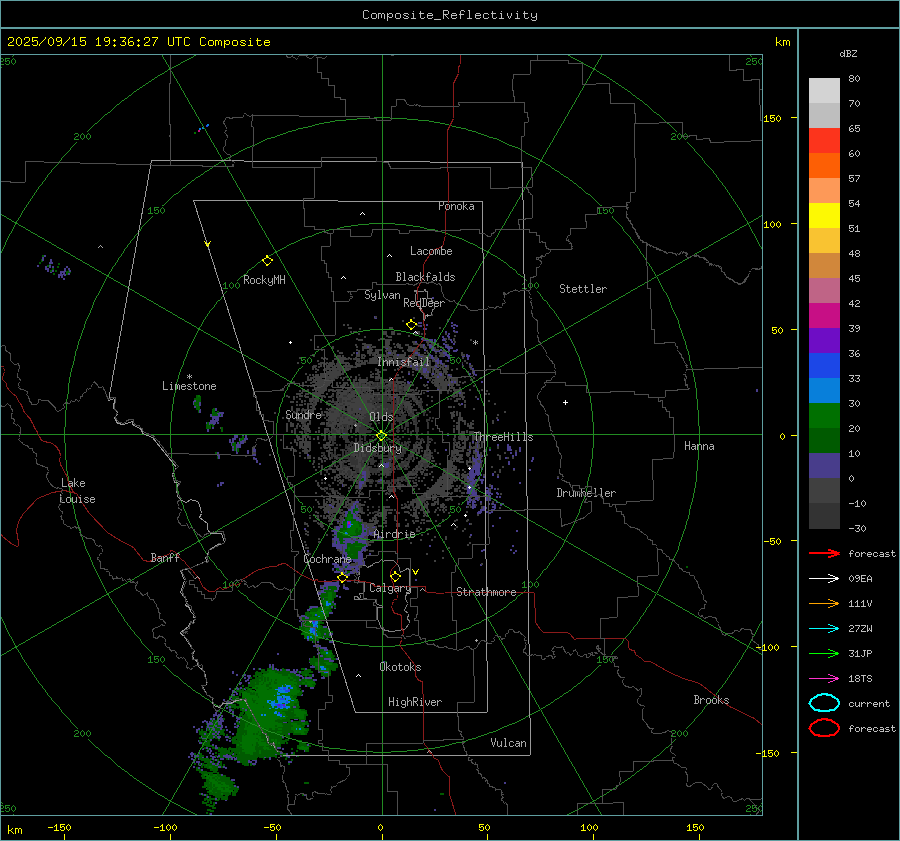Click the yellow diamond marker below Cochrane
Image resolution: width=900 pixels, height=841 pixels.
click(x=342, y=577)
